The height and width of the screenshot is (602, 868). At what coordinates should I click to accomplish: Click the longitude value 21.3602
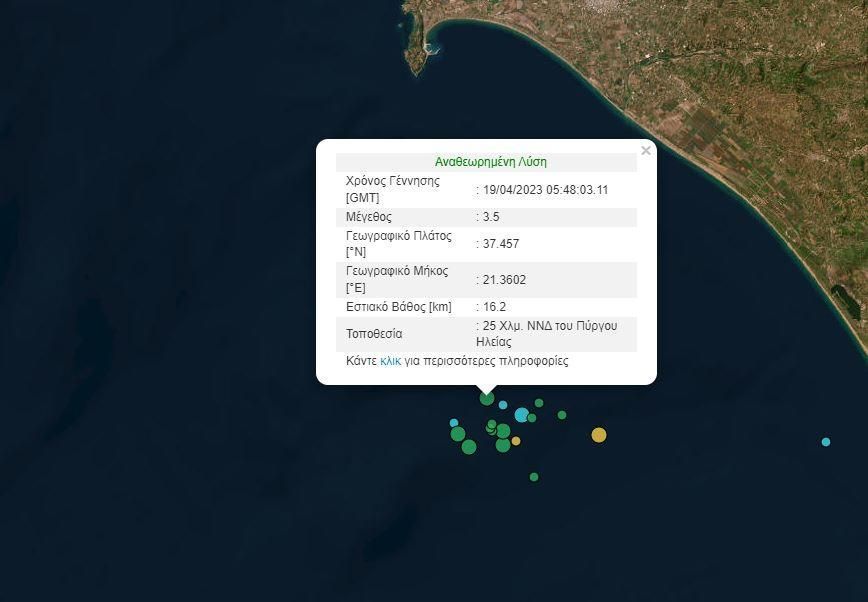[504, 280]
